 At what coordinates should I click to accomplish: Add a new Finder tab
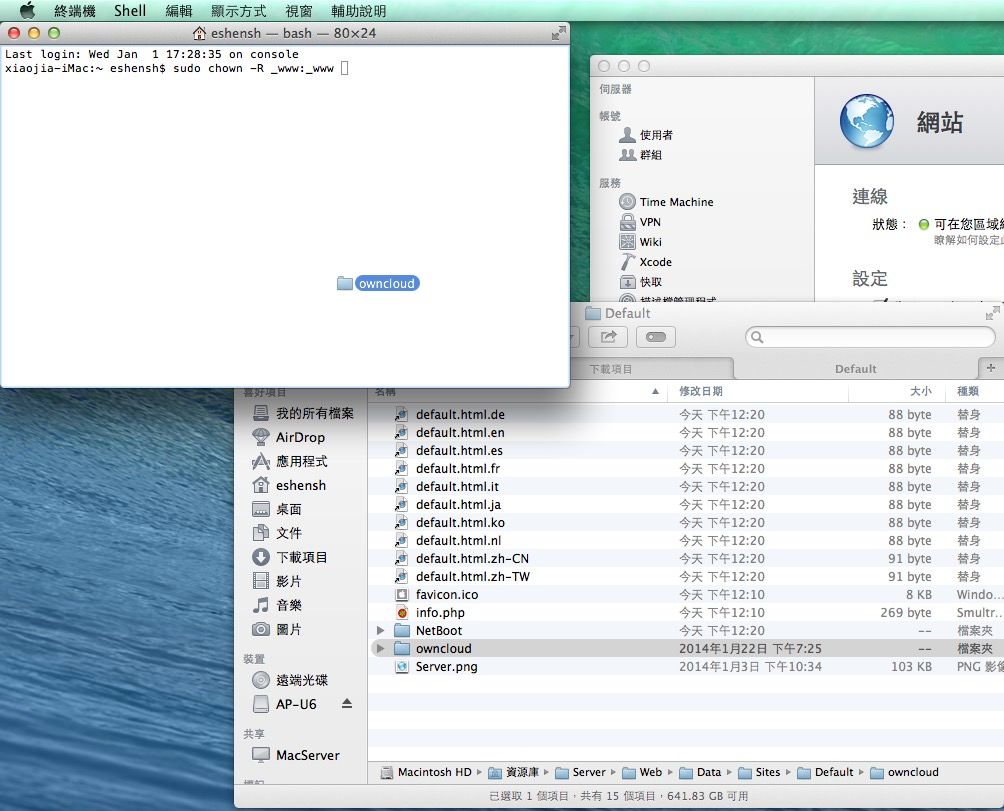(x=991, y=368)
